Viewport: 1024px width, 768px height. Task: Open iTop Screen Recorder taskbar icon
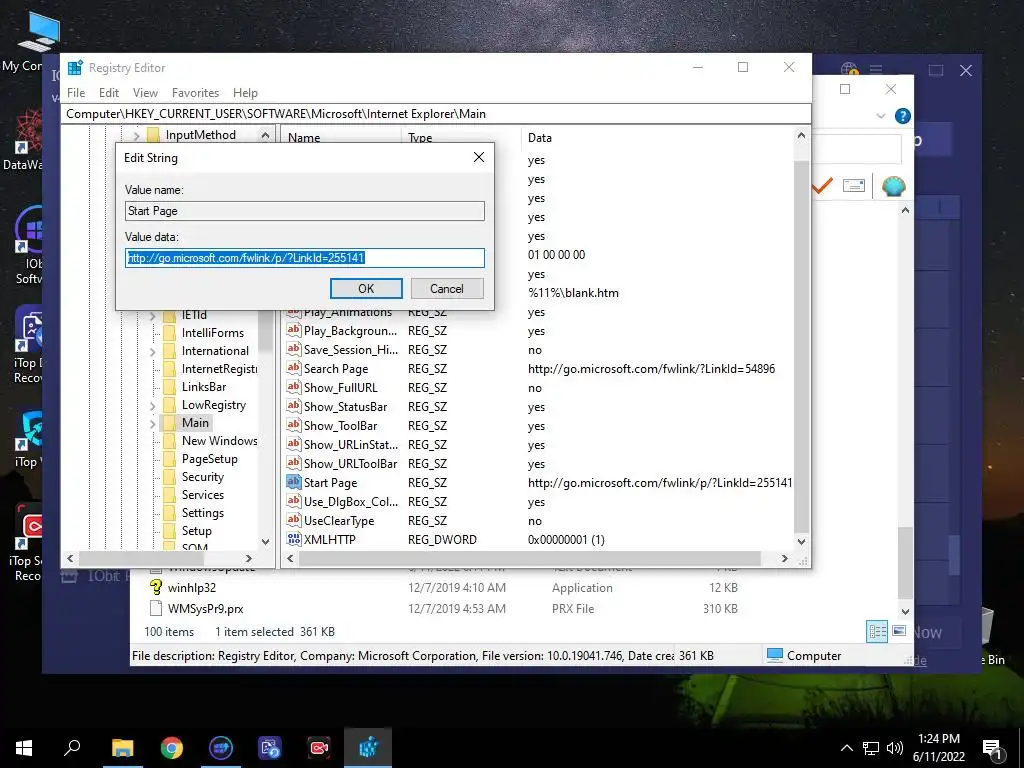319,748
